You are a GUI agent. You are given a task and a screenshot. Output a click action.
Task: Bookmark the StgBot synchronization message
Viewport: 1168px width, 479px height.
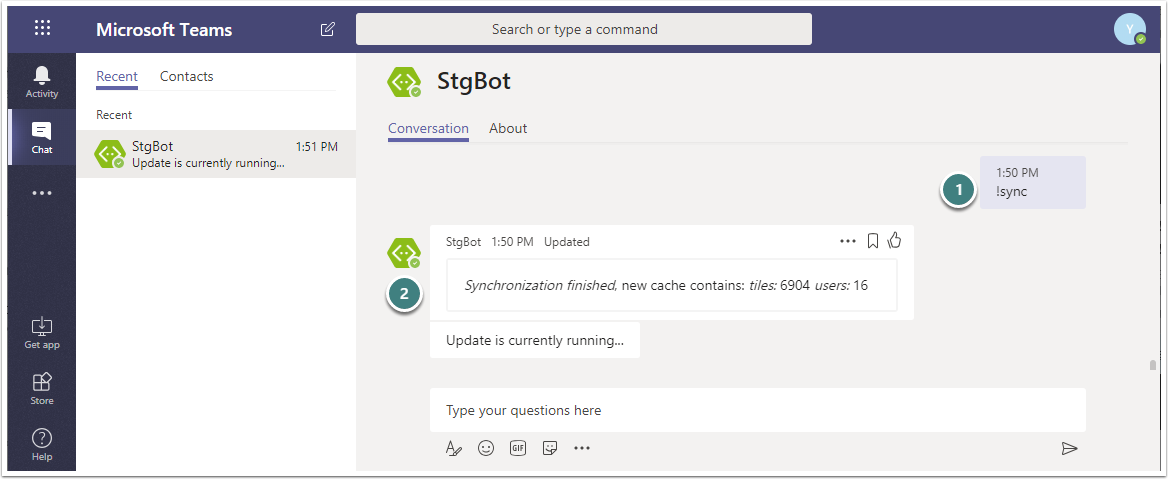coord(872,241)
